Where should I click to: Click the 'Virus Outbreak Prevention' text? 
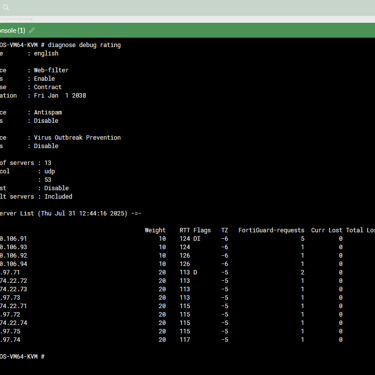(x=77, y=138)
